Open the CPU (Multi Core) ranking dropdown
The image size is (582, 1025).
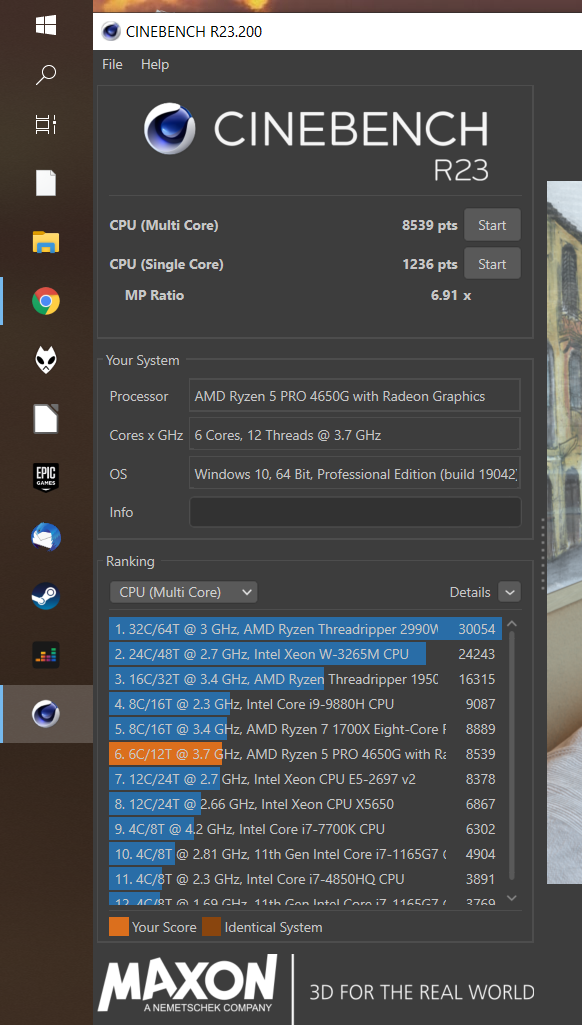pos(184,592)
